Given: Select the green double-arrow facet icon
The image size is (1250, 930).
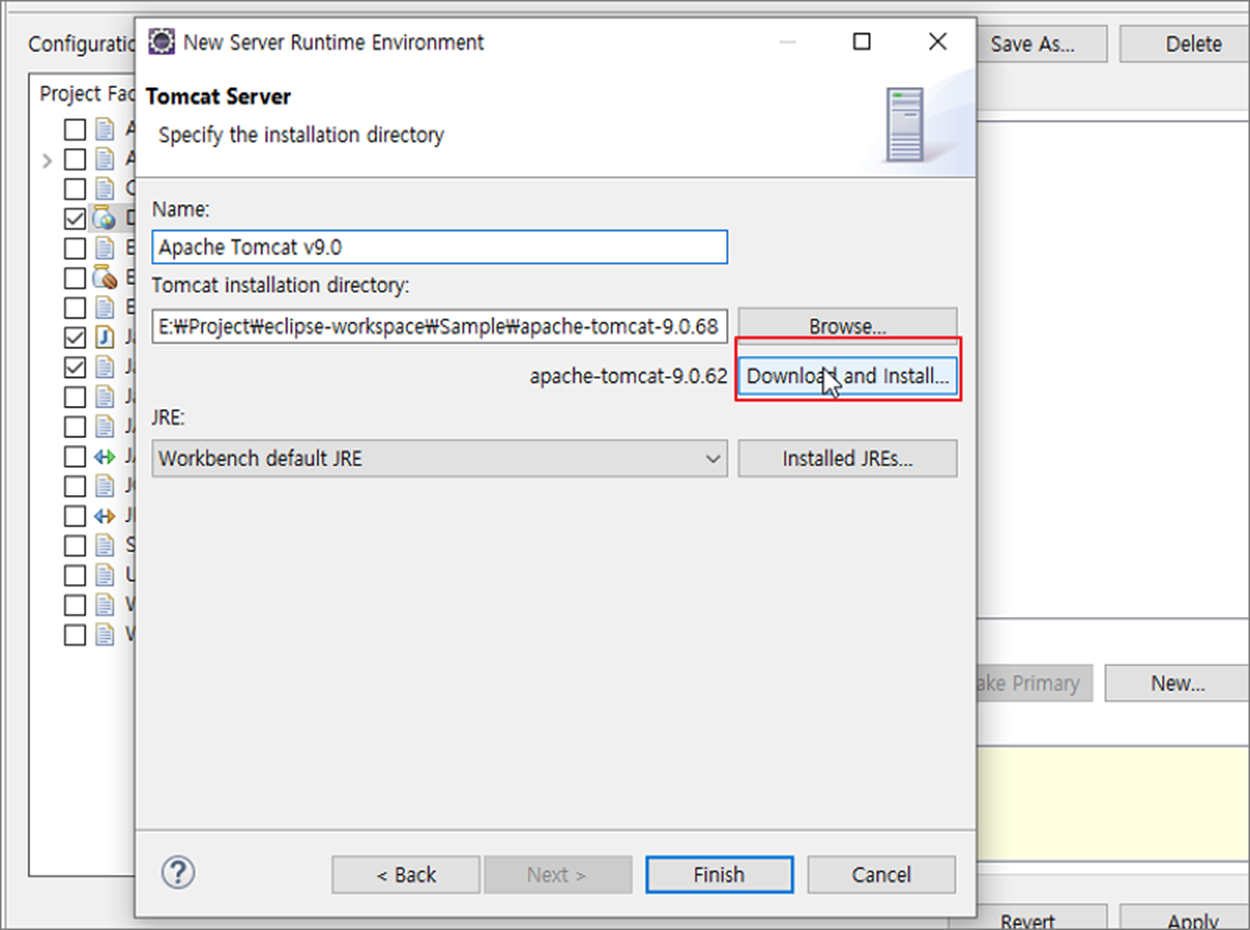Looking at the screenshot, I should (x=104, y=456).
